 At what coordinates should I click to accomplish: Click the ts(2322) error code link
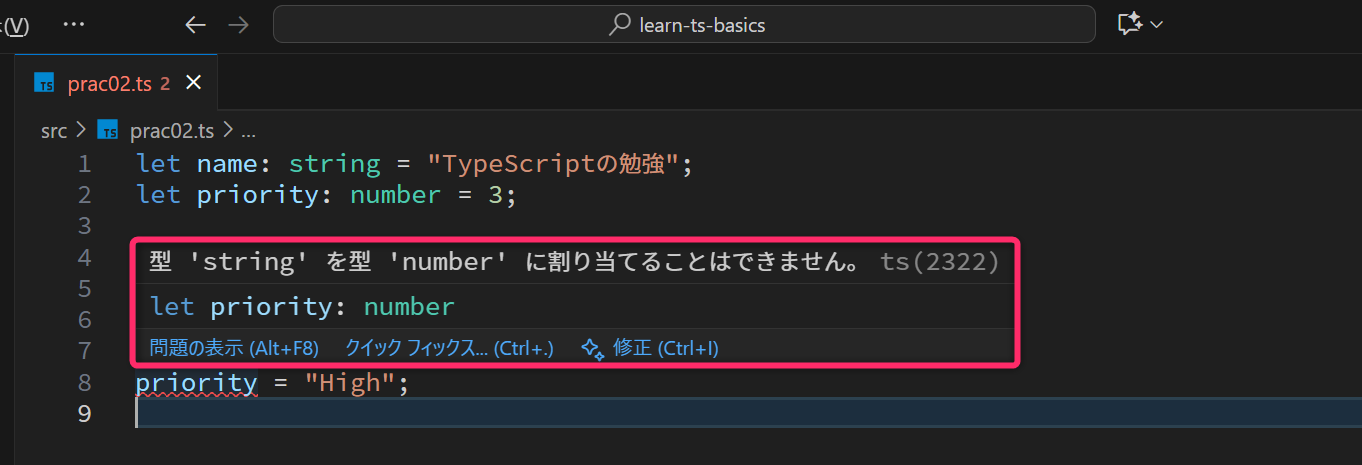(939, 262)
